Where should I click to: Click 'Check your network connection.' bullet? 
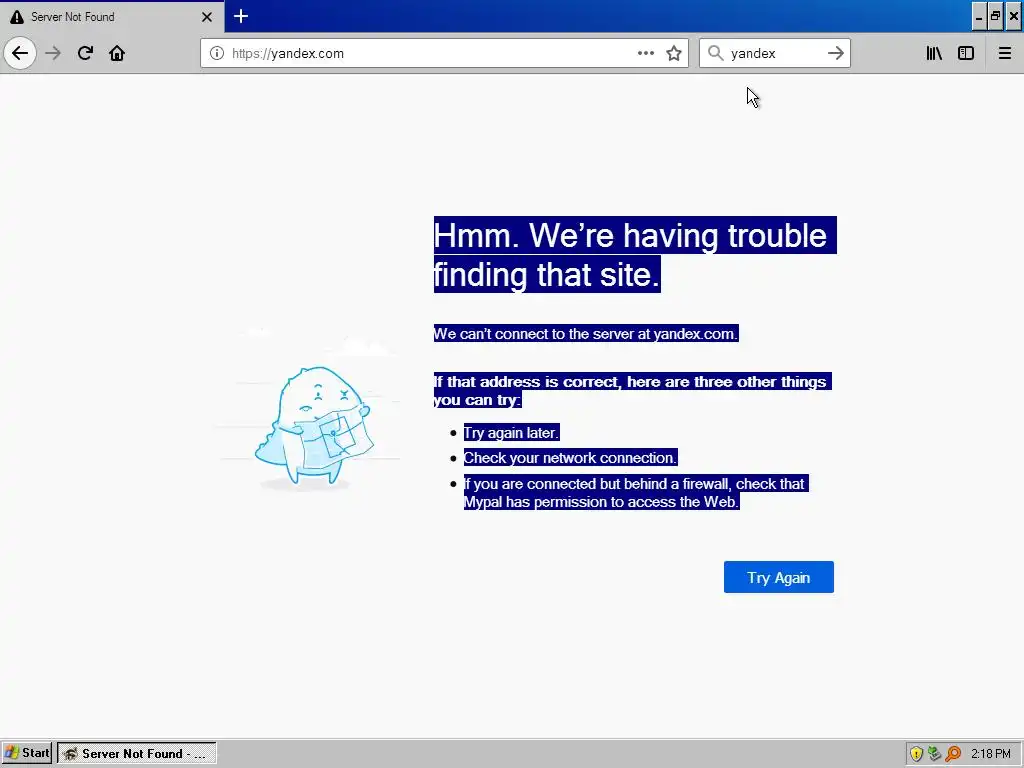(x=570, y=458)
